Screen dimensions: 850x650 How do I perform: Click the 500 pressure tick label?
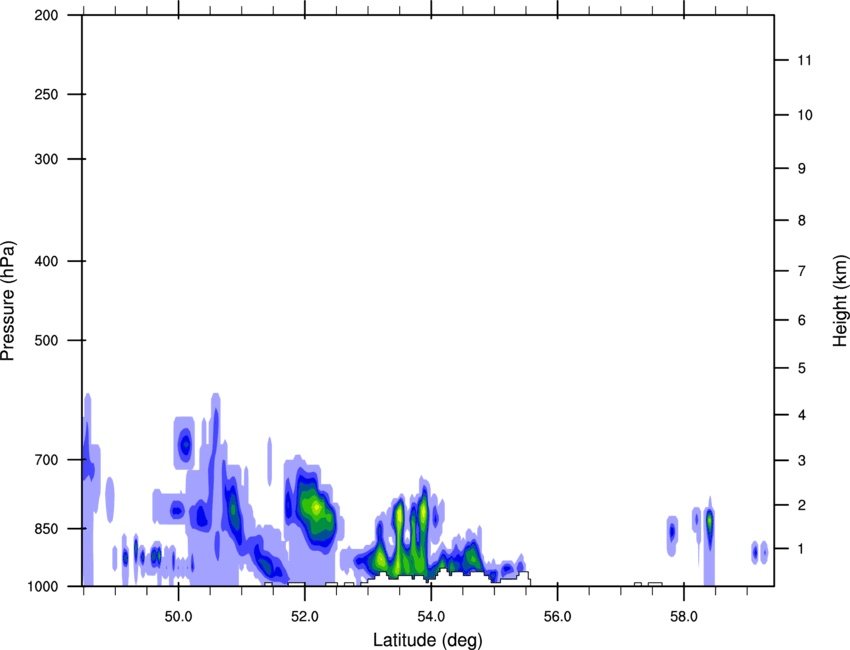tap(46, 340)
